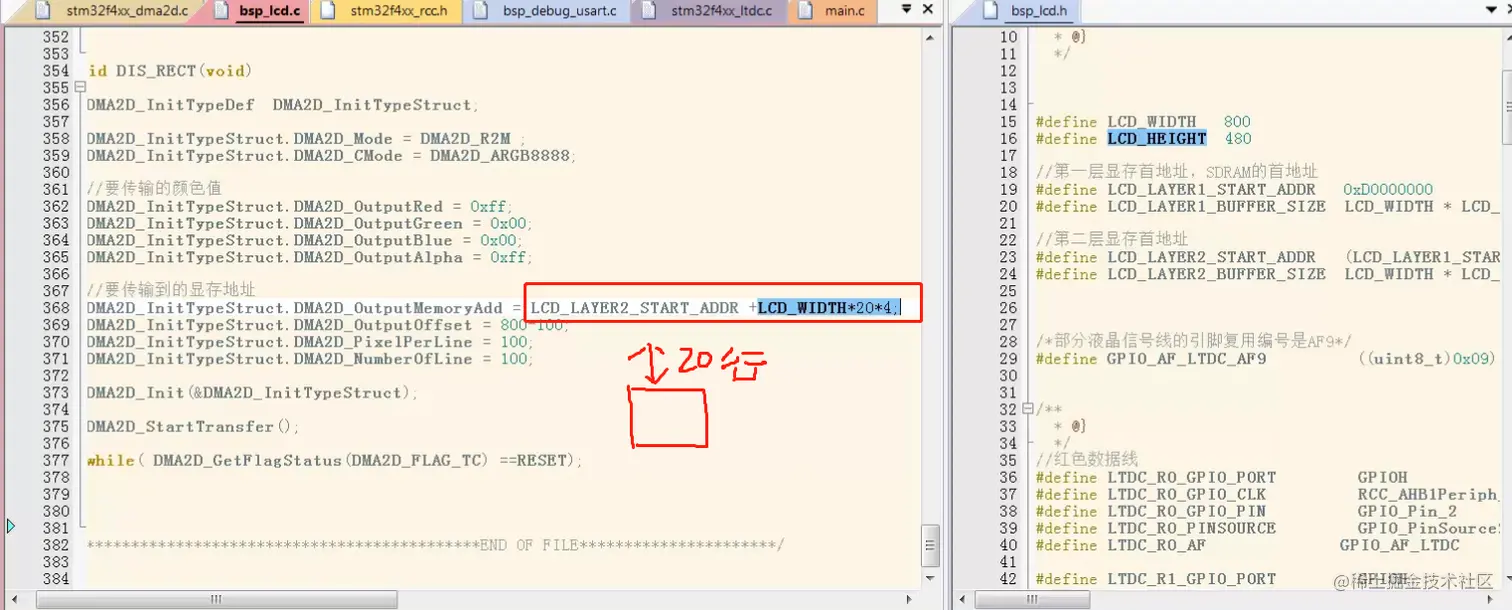The width and height of the screenshot is (1512, 610).
Task: Click the GPIO_AF_LTDC_AF9 define line
Action: coord(1265,359)
